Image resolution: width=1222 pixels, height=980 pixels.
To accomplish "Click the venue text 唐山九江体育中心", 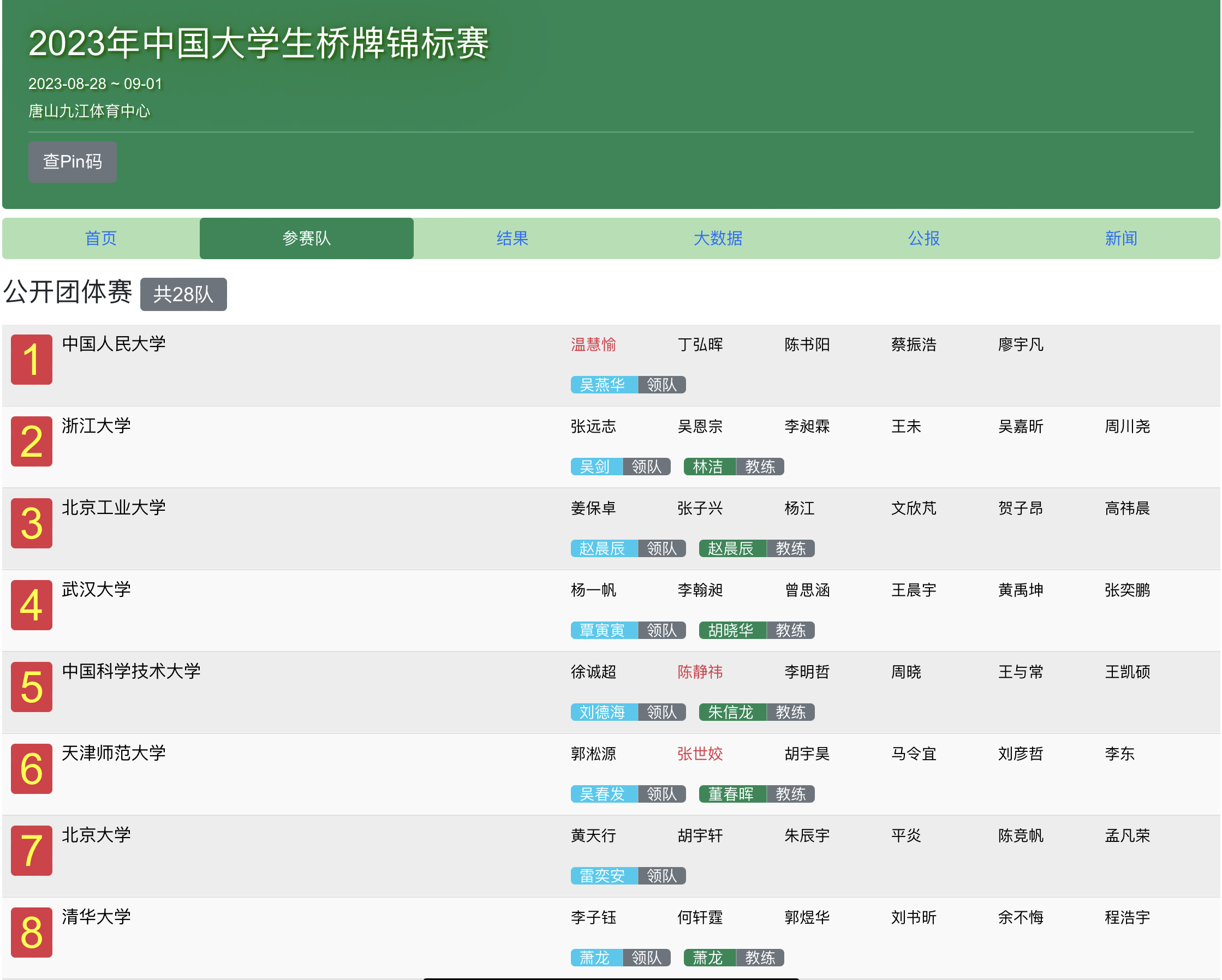I will 90,111.
